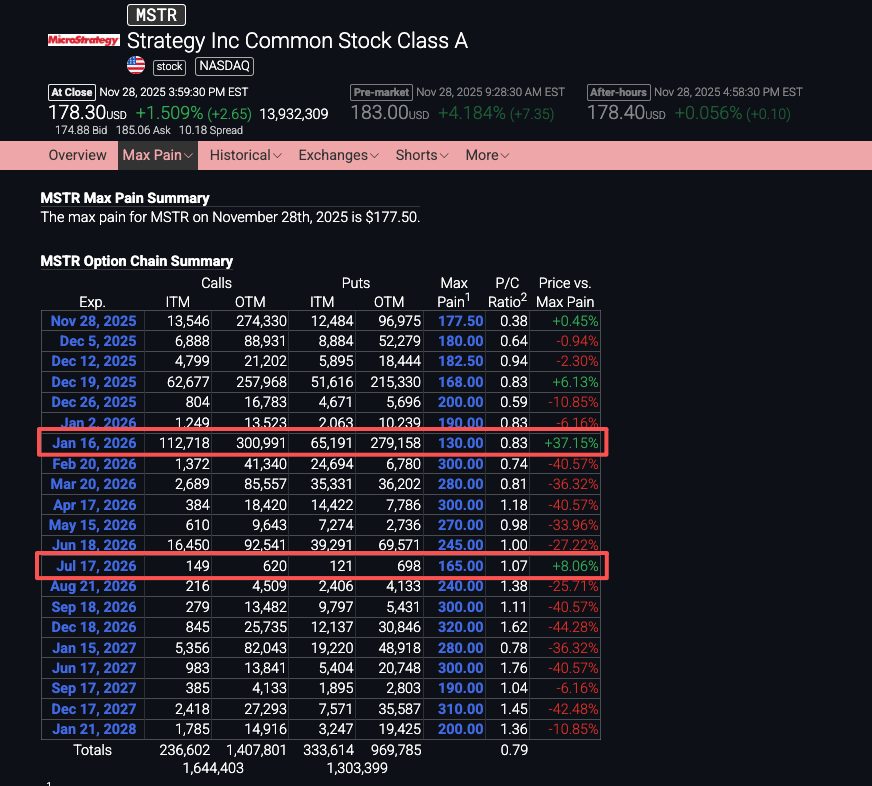Click the US flag icon
Screen dimensions: 872x786
point(136,66)
